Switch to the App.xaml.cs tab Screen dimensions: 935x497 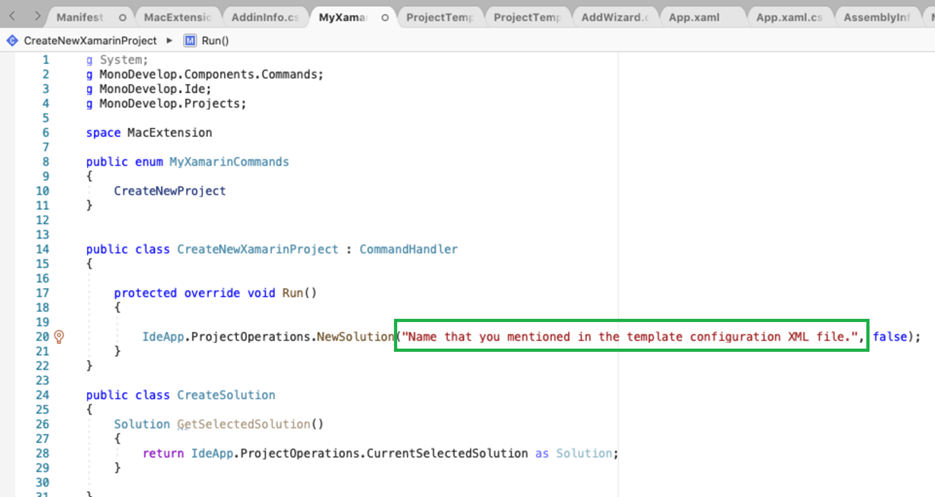click(x=788, y=18)
